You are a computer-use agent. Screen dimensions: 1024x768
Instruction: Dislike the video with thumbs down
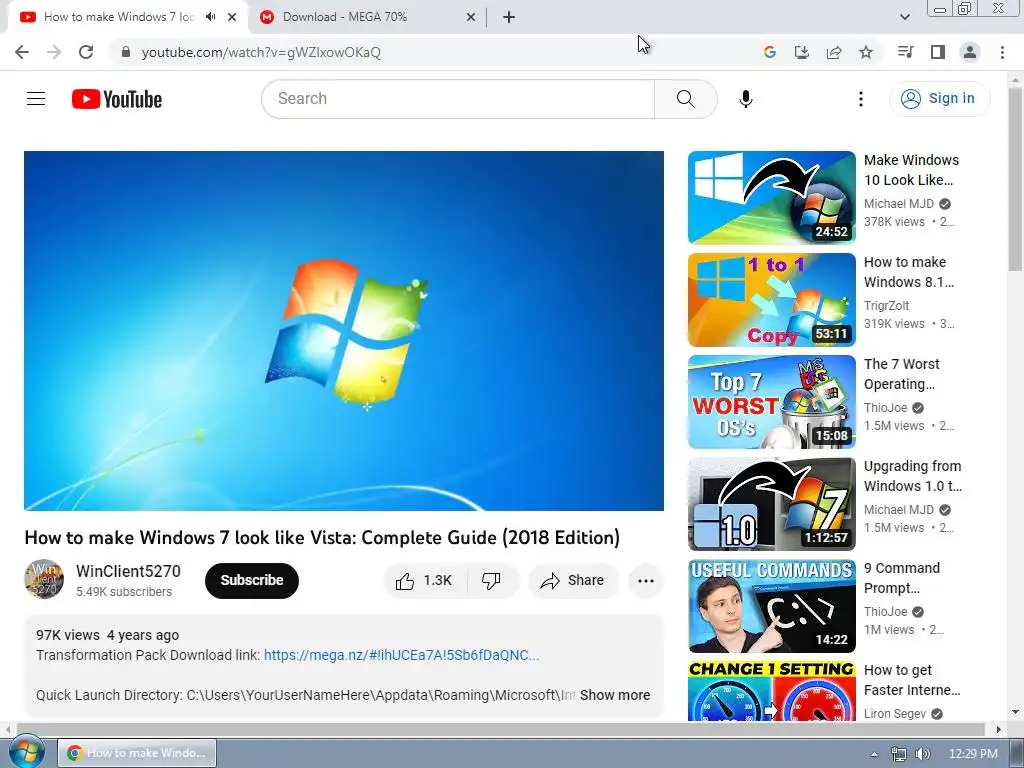[x=492, y=581]
